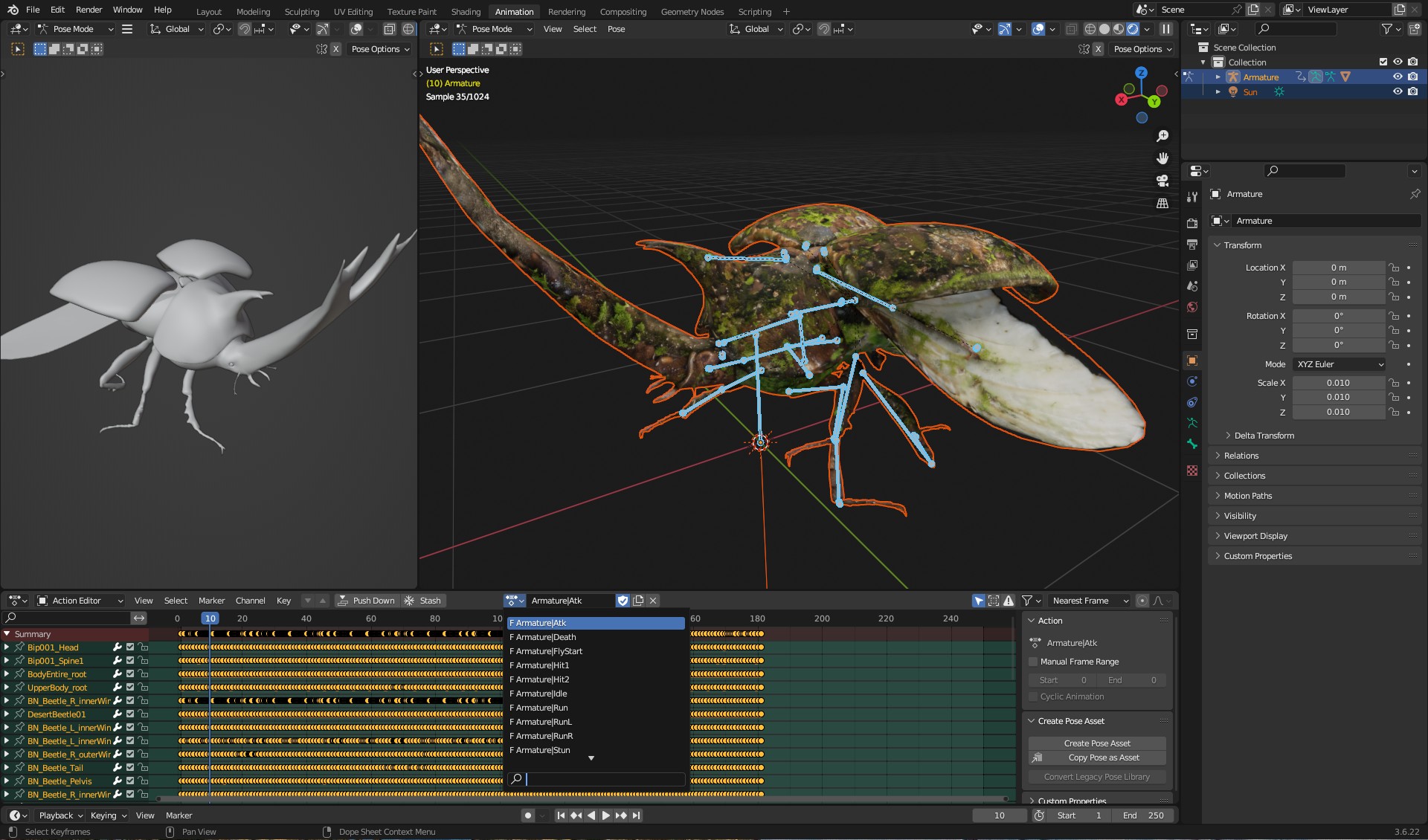Click the pan hand icon in viewport
Image resolution: width=1428 pixels, height=840 pixels.
click(x=1162, y=158)
